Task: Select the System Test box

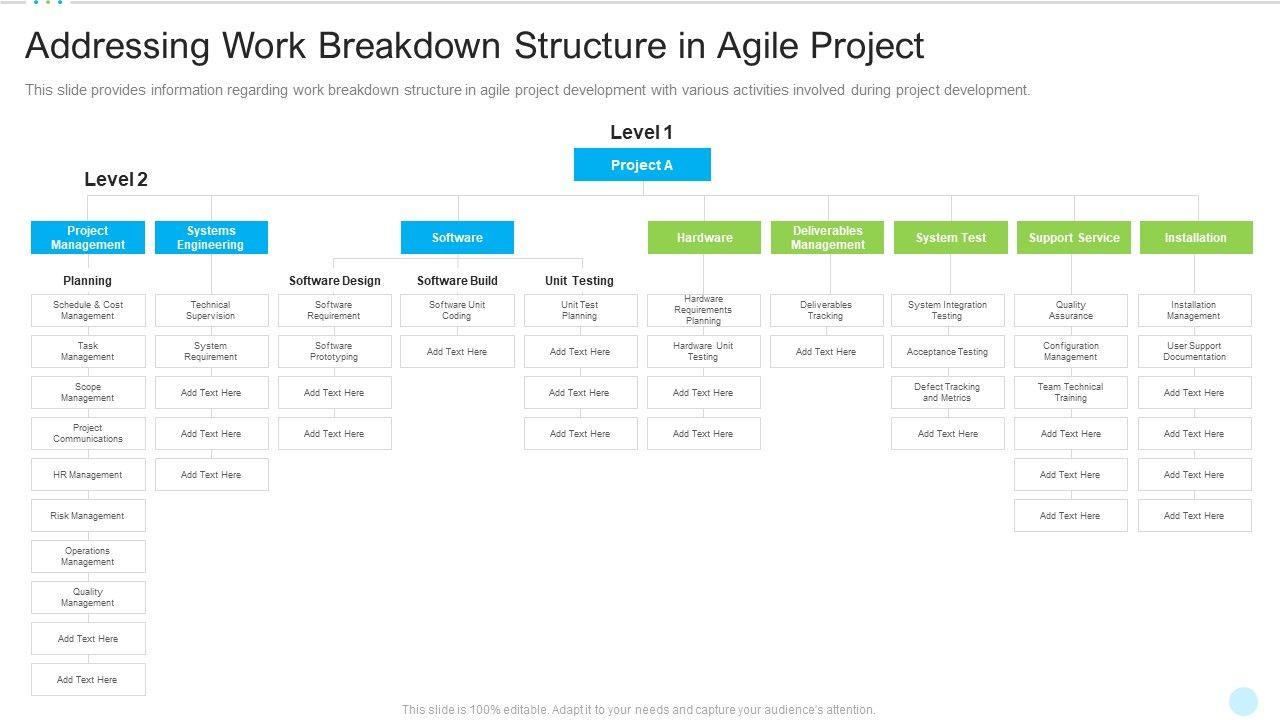Action: pos(950,238)
